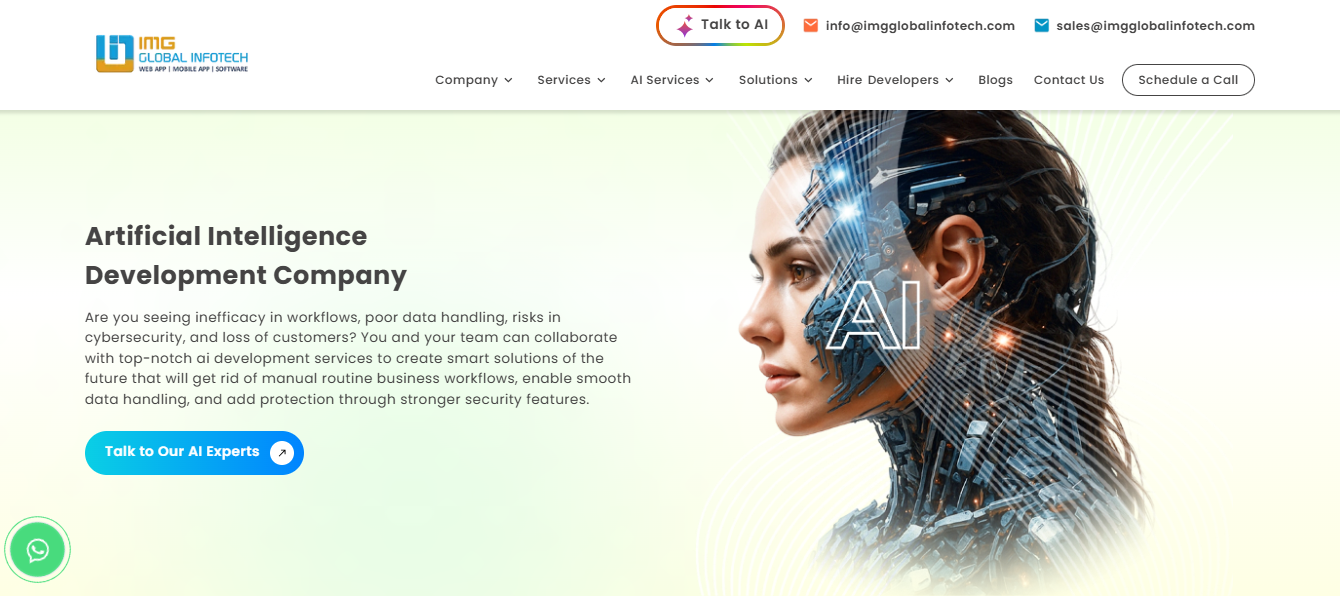Screen dimensions: 1340x596
Task: Select the Hire Developers menu label
Action: [888, 80]
